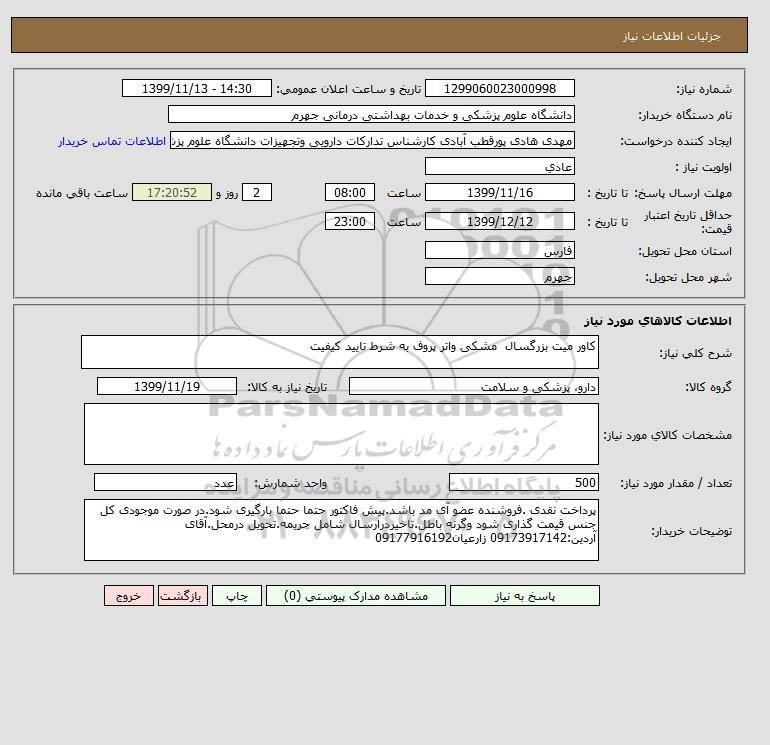Click response deadline date 1399/11/16

[499, 193]
